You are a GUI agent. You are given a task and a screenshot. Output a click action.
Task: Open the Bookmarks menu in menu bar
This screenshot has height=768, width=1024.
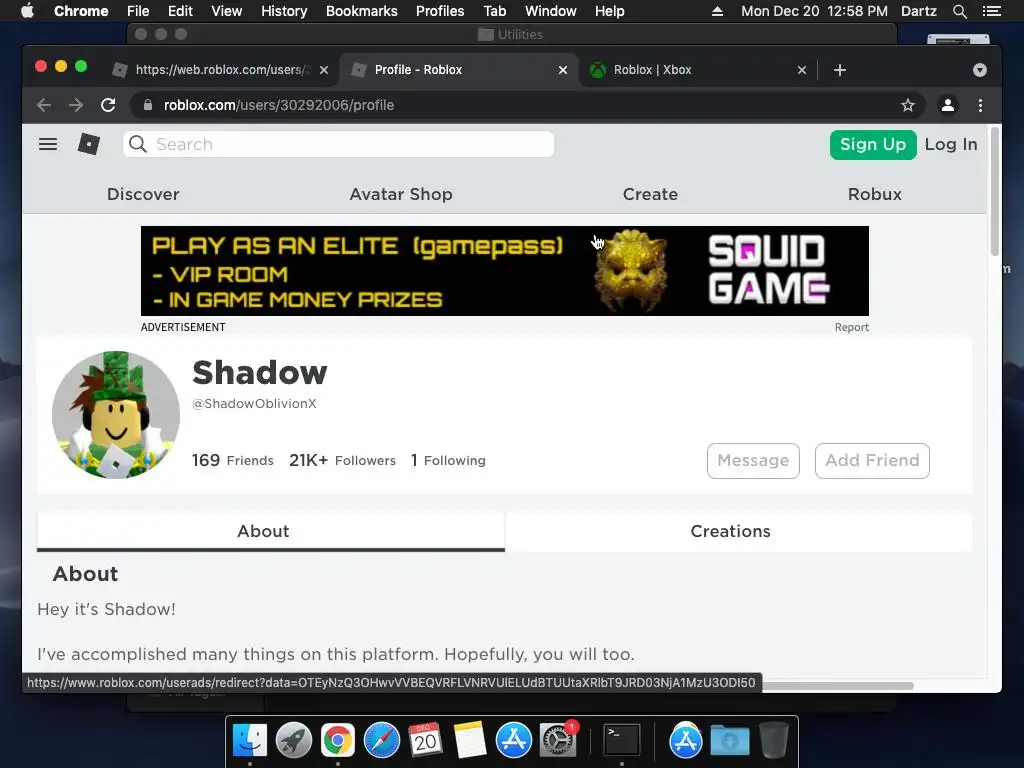click(x=362, y=11)
